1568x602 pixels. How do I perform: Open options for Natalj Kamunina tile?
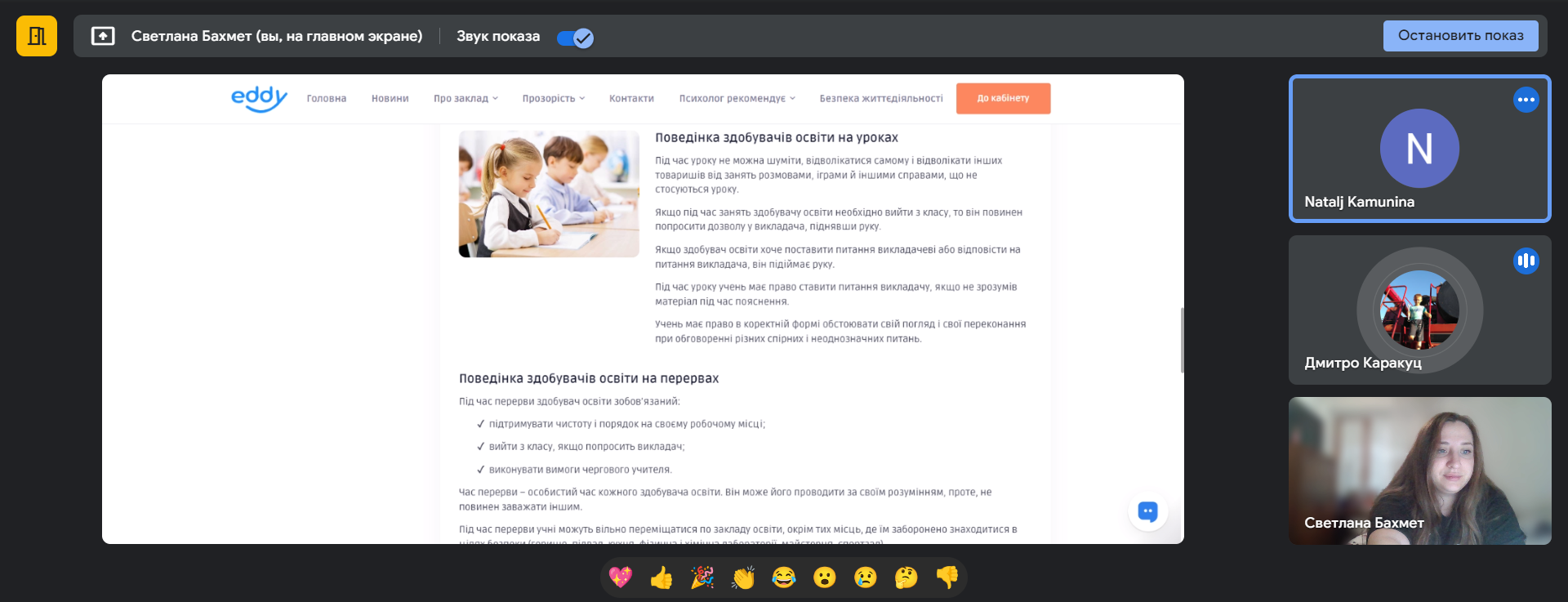(1526, 100)
